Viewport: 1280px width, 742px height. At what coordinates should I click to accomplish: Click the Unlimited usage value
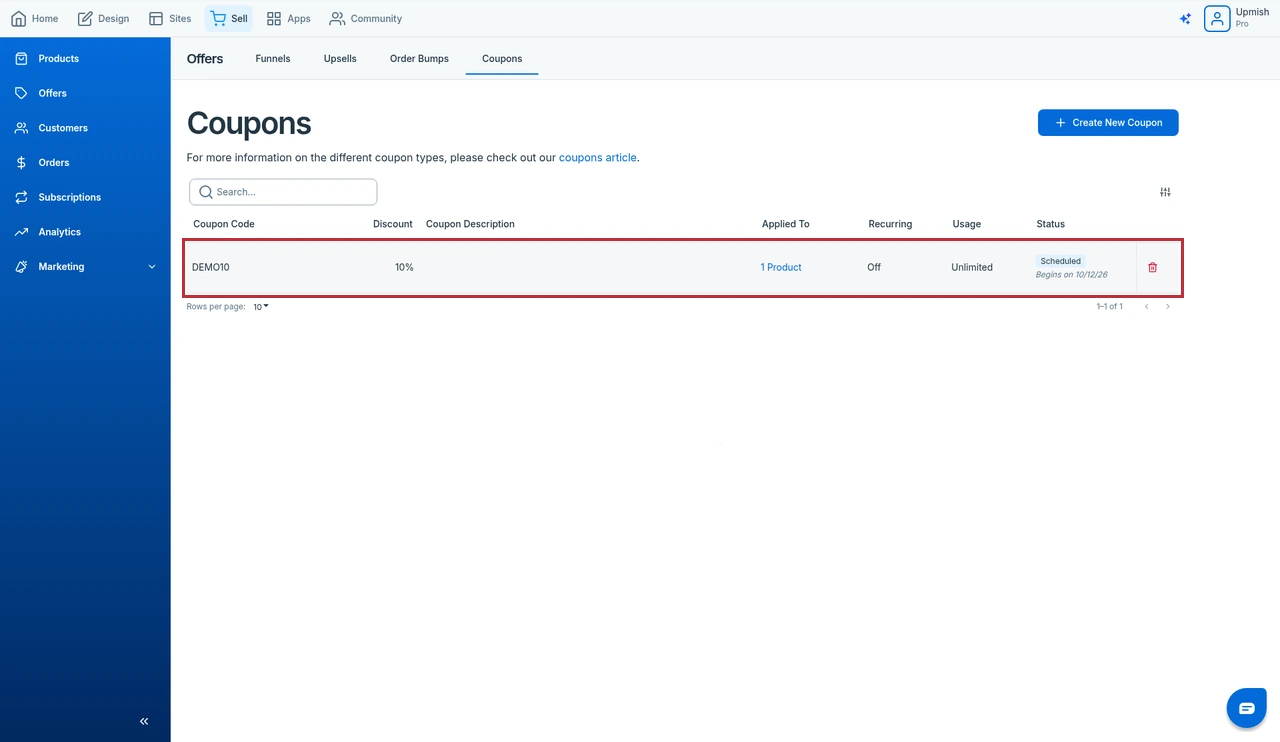(972, 267)
